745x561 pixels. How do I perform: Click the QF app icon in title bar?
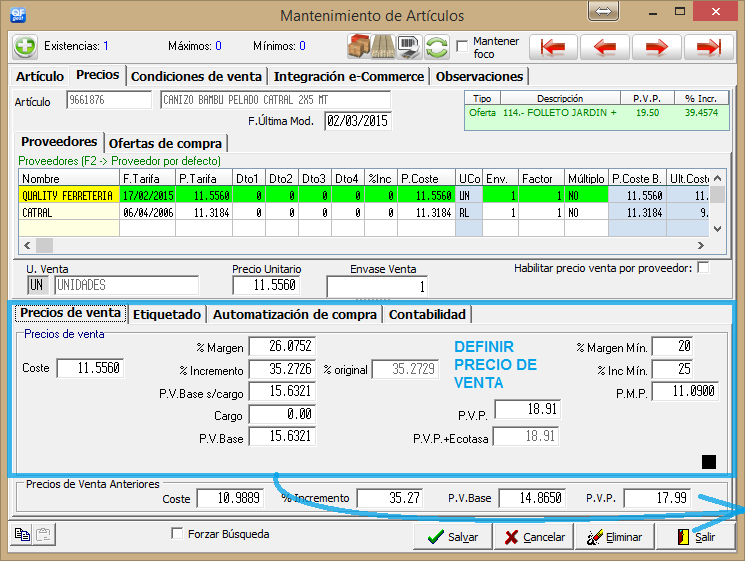18,15
